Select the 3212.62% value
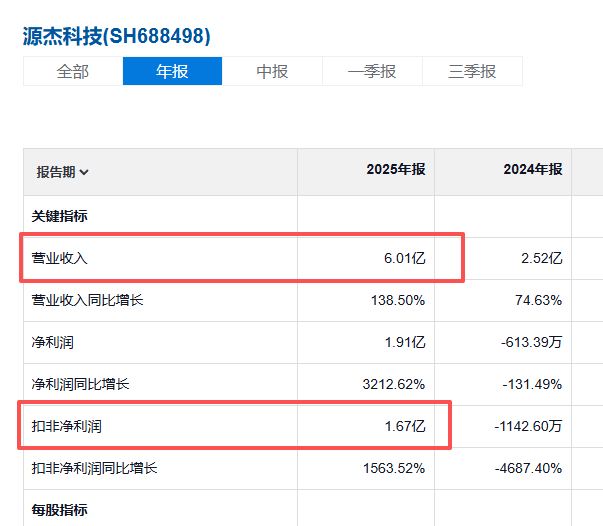The width and height of the screenshot is (603, 526). coord(394,384)
